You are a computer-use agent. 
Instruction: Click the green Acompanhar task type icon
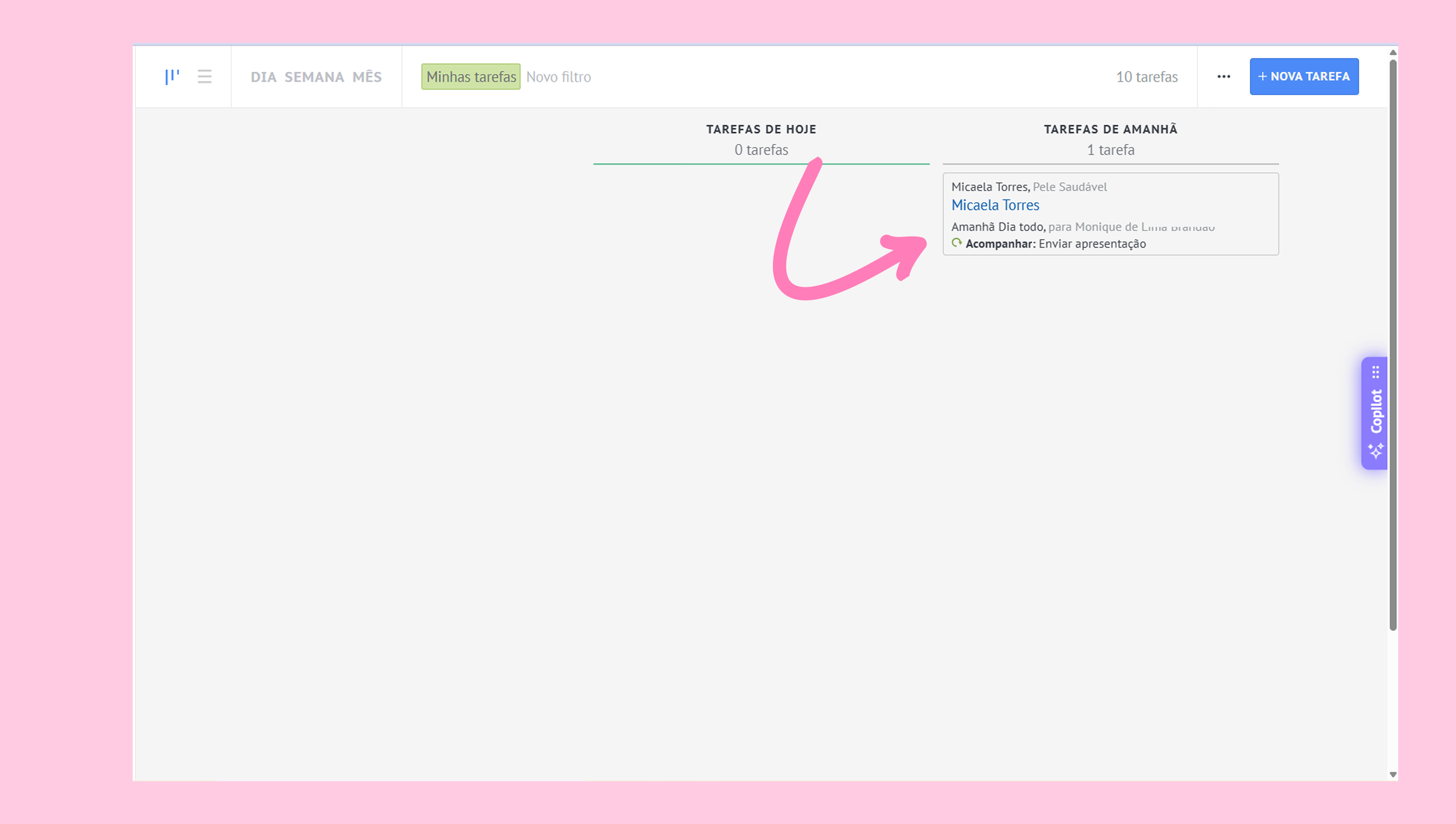tap(956, 243)
